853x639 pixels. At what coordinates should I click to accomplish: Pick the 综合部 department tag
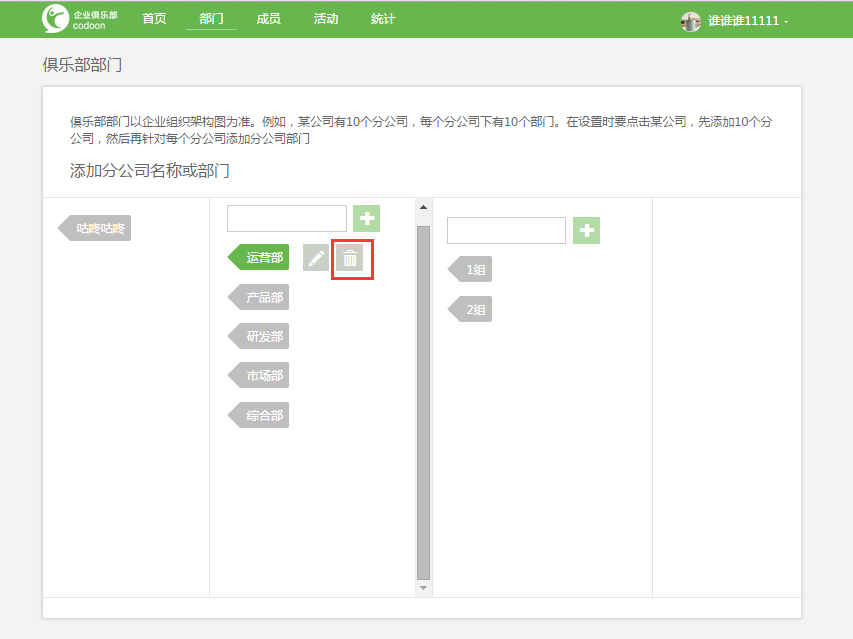(258, 415)
